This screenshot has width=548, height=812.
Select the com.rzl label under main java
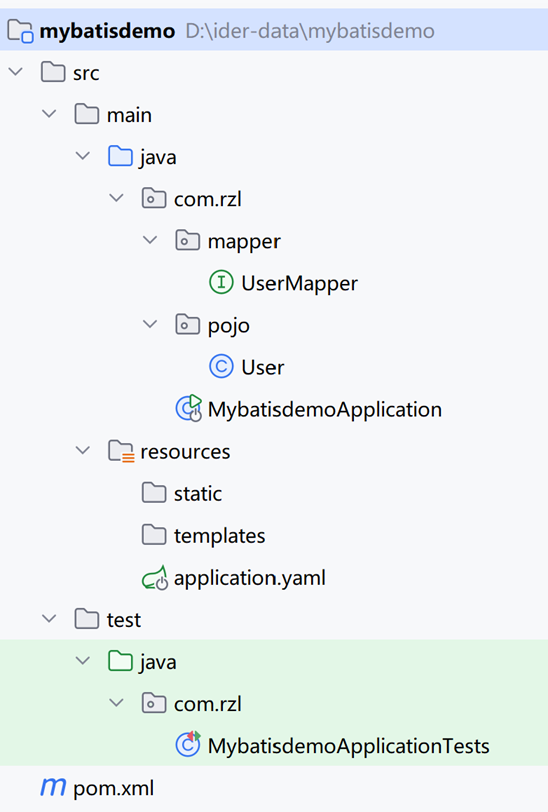pos(208,199)
